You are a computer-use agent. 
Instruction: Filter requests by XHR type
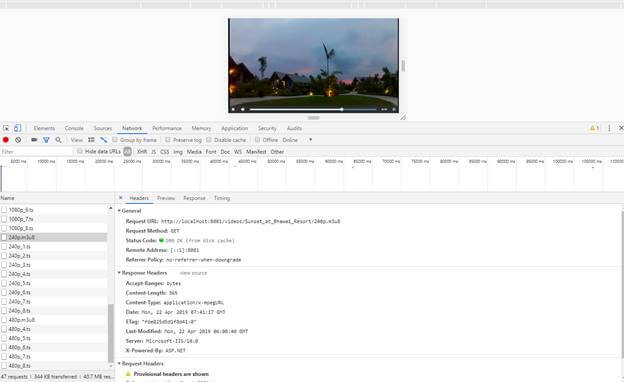(142, 152)
